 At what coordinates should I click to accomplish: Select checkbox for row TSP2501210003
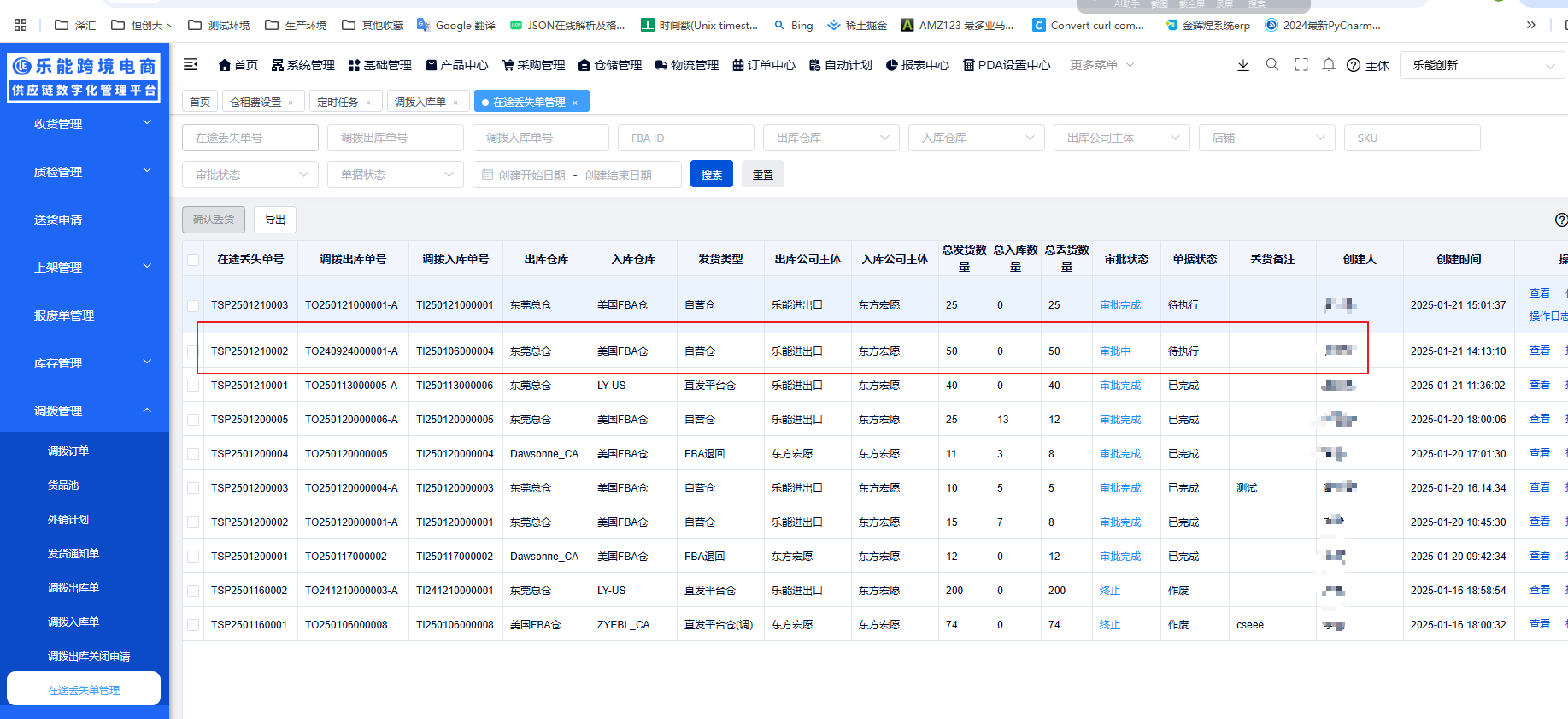[x=193, y=305]
